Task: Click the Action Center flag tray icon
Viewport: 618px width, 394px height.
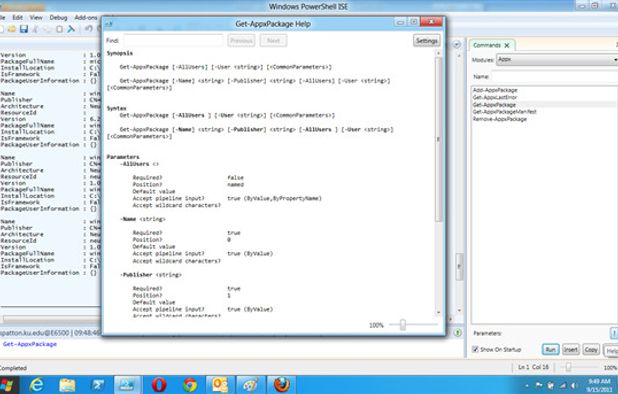Action: (539, 385)
